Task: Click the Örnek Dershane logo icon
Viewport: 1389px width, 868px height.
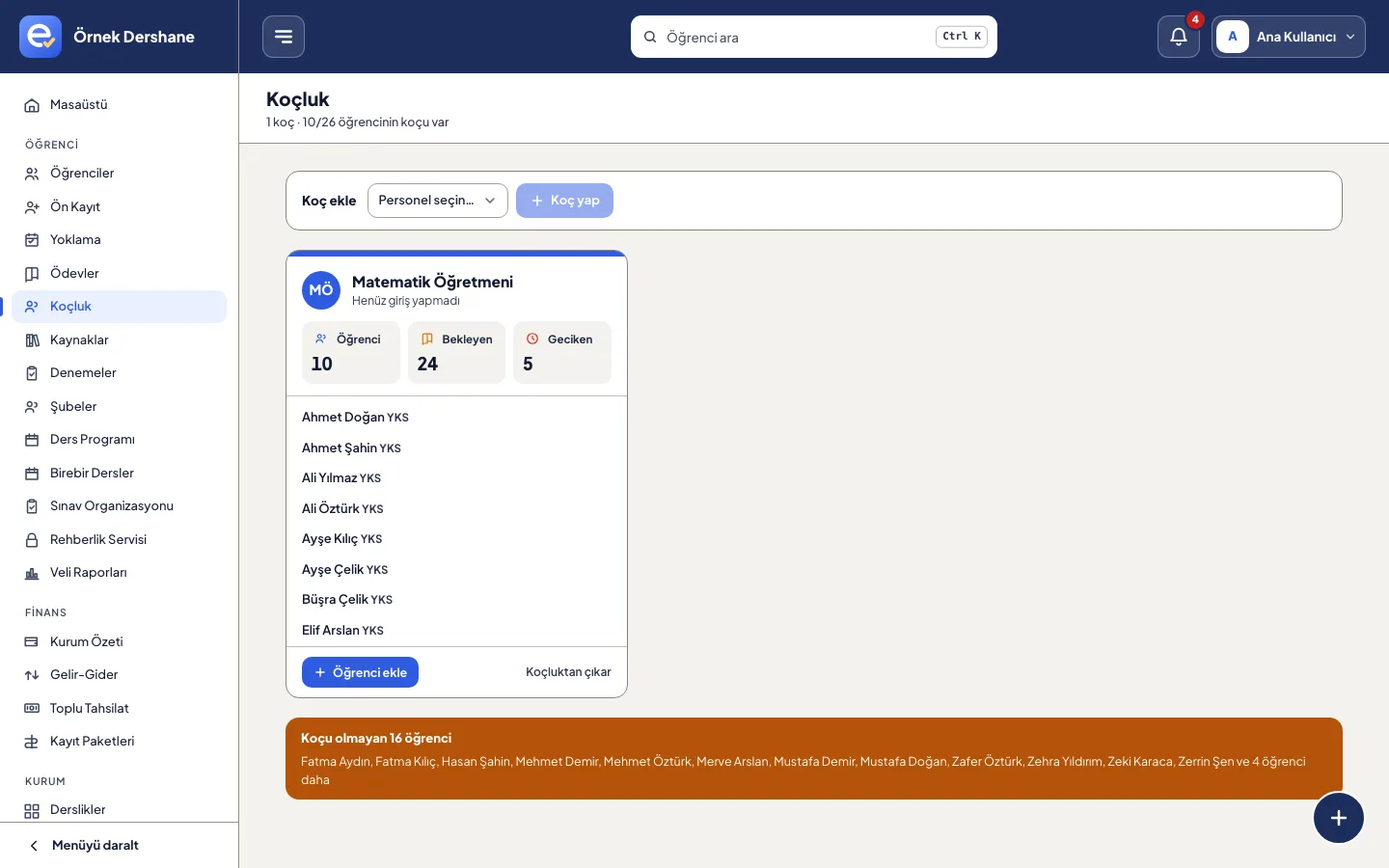Action: (41, 37)
